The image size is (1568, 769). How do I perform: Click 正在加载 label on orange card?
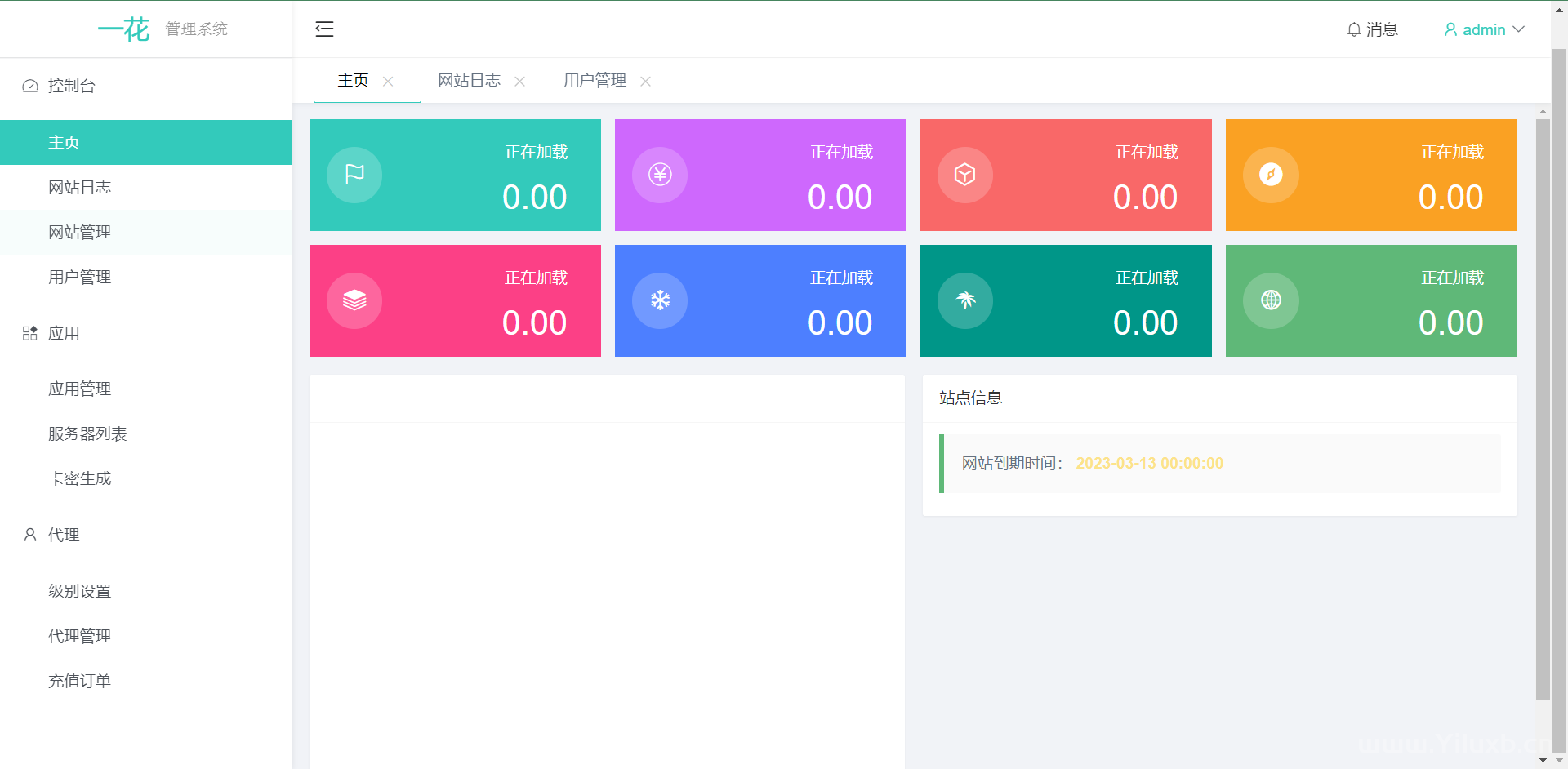[1452, 152]
